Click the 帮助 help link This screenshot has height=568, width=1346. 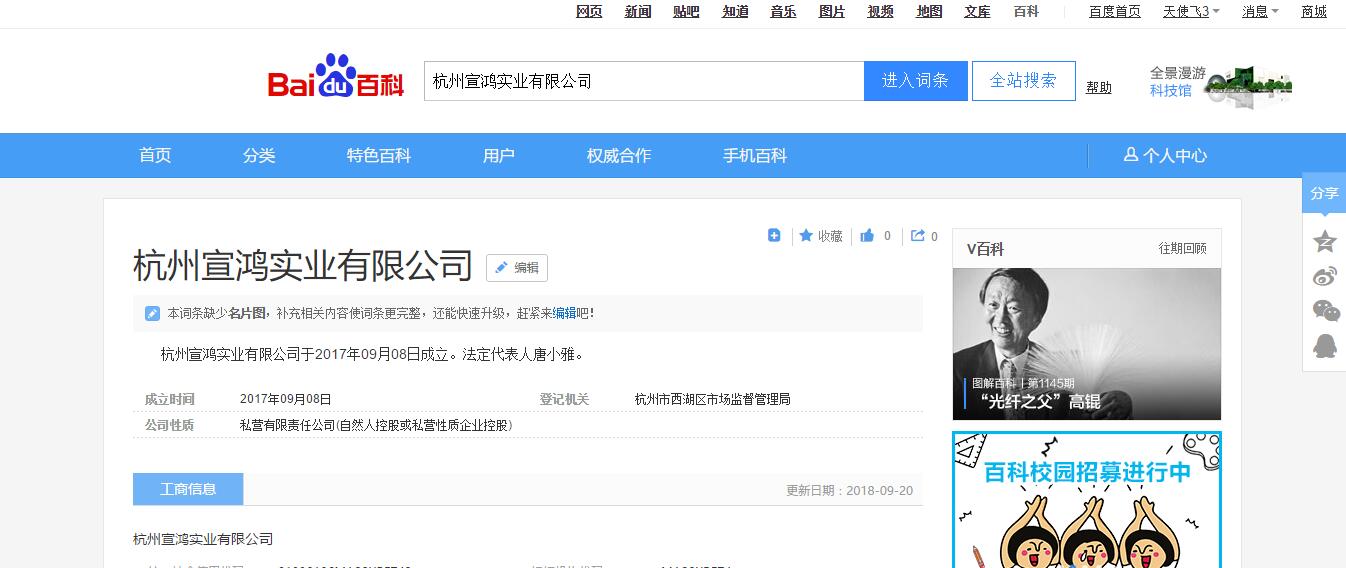click(1099, 88)
